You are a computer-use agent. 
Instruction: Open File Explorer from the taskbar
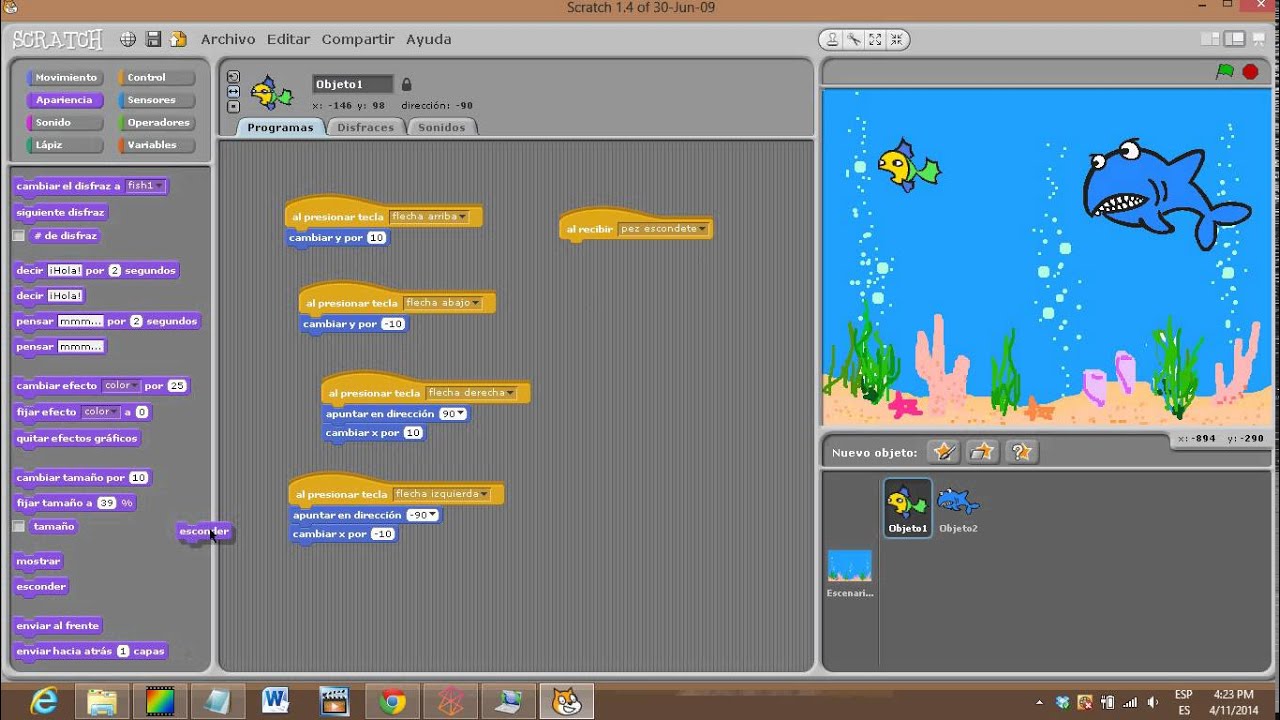coord(102,701)
